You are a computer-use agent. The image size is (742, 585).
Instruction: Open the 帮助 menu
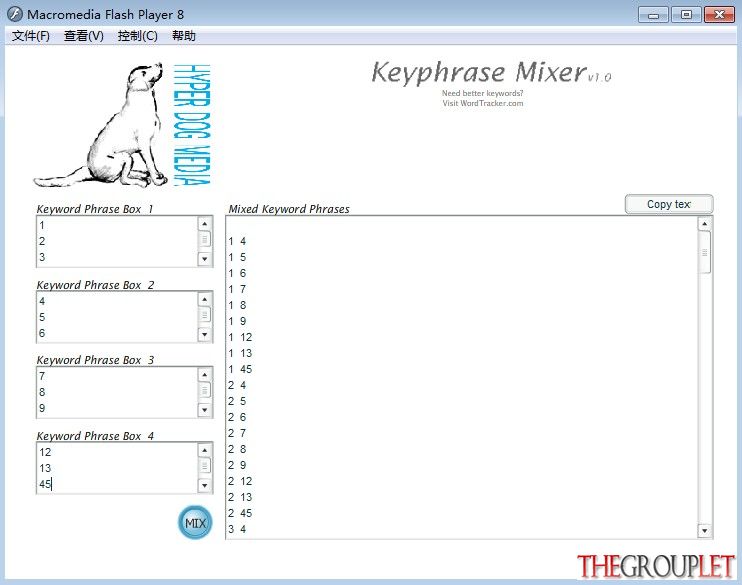click(184, 35)
